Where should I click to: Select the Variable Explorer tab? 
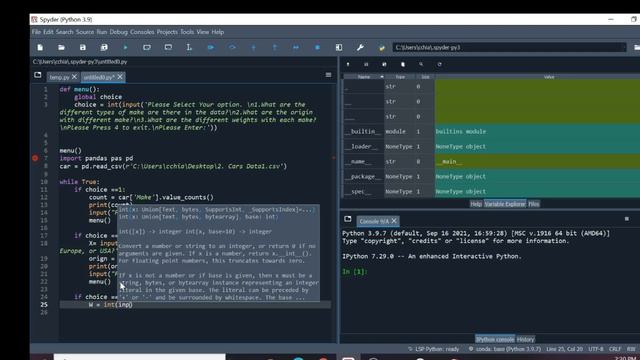(505, 204)
